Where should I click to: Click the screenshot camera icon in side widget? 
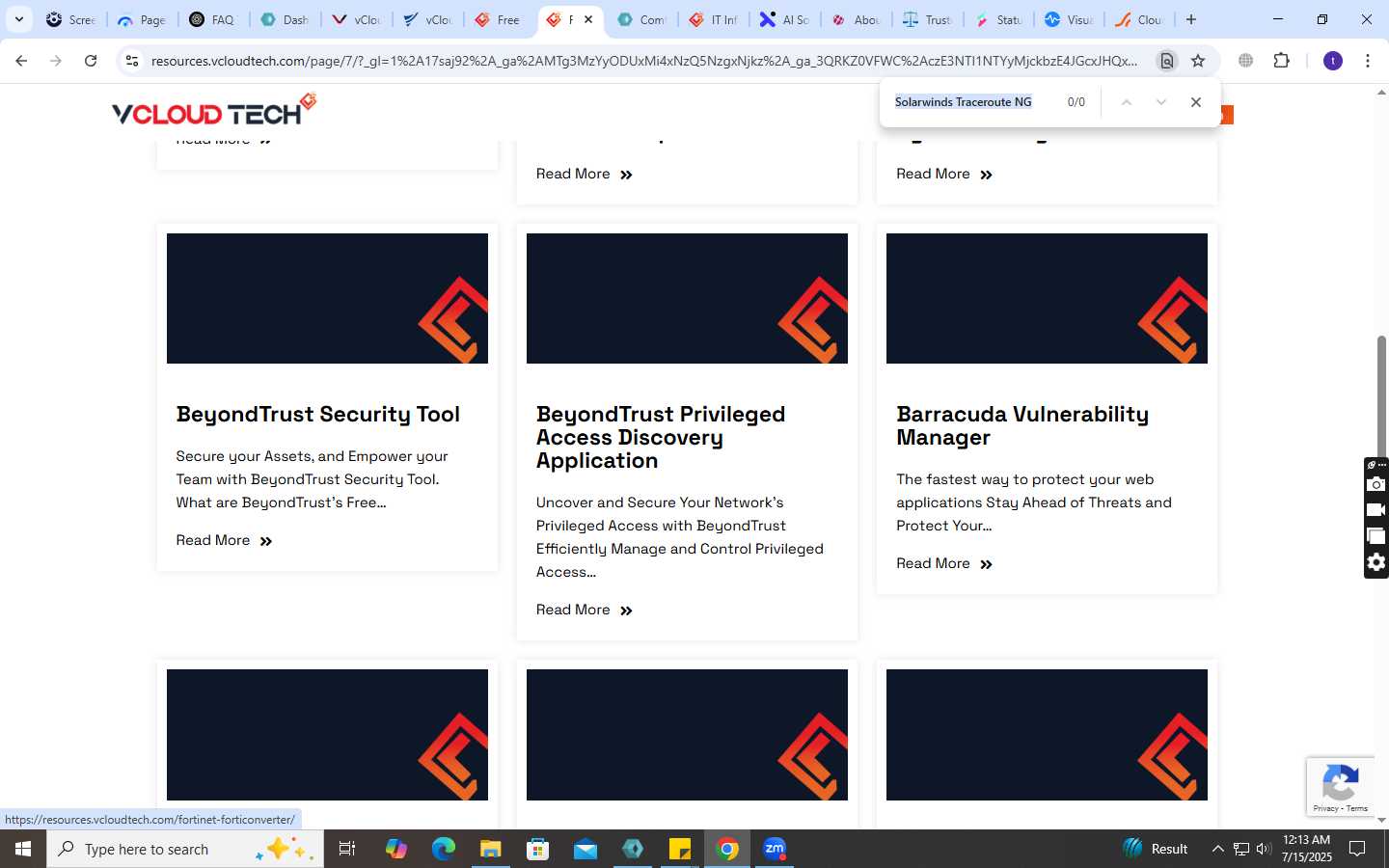pyautogui.click(x=1376, y=484)
